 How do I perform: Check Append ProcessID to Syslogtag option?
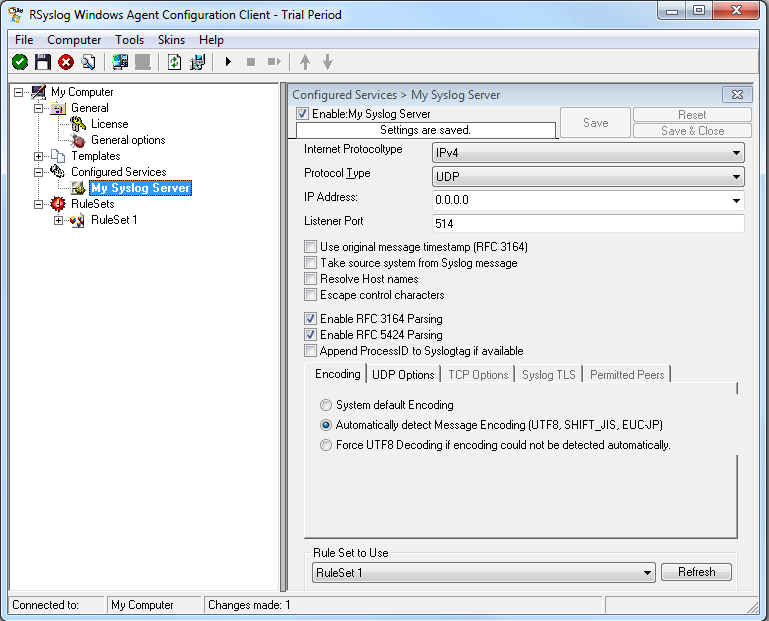point(310,350)
